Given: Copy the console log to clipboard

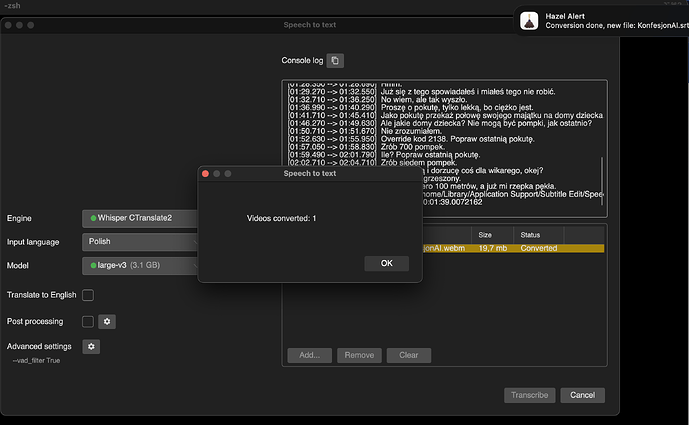Looking at the screenshot, I should (335, 61).
